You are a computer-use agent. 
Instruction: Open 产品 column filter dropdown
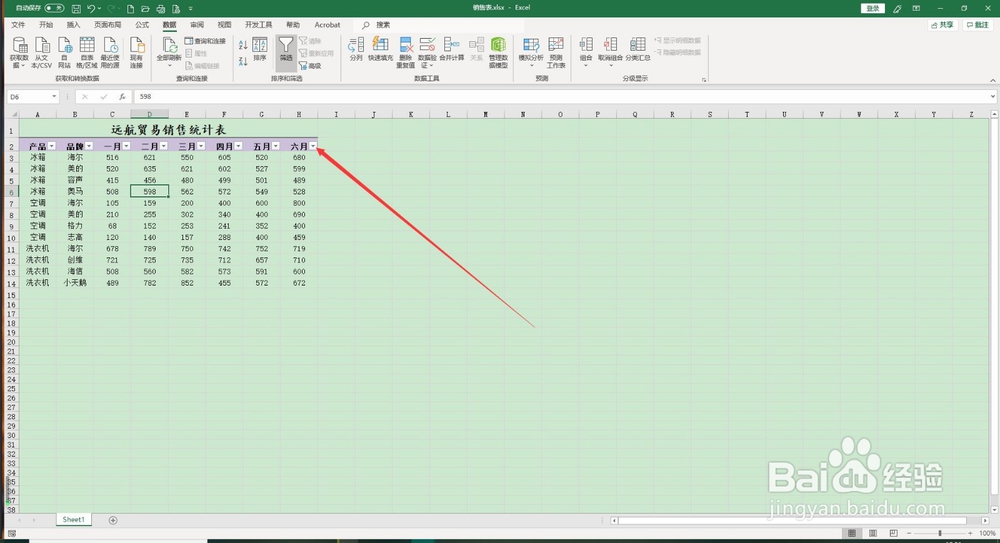pos(52,146)
